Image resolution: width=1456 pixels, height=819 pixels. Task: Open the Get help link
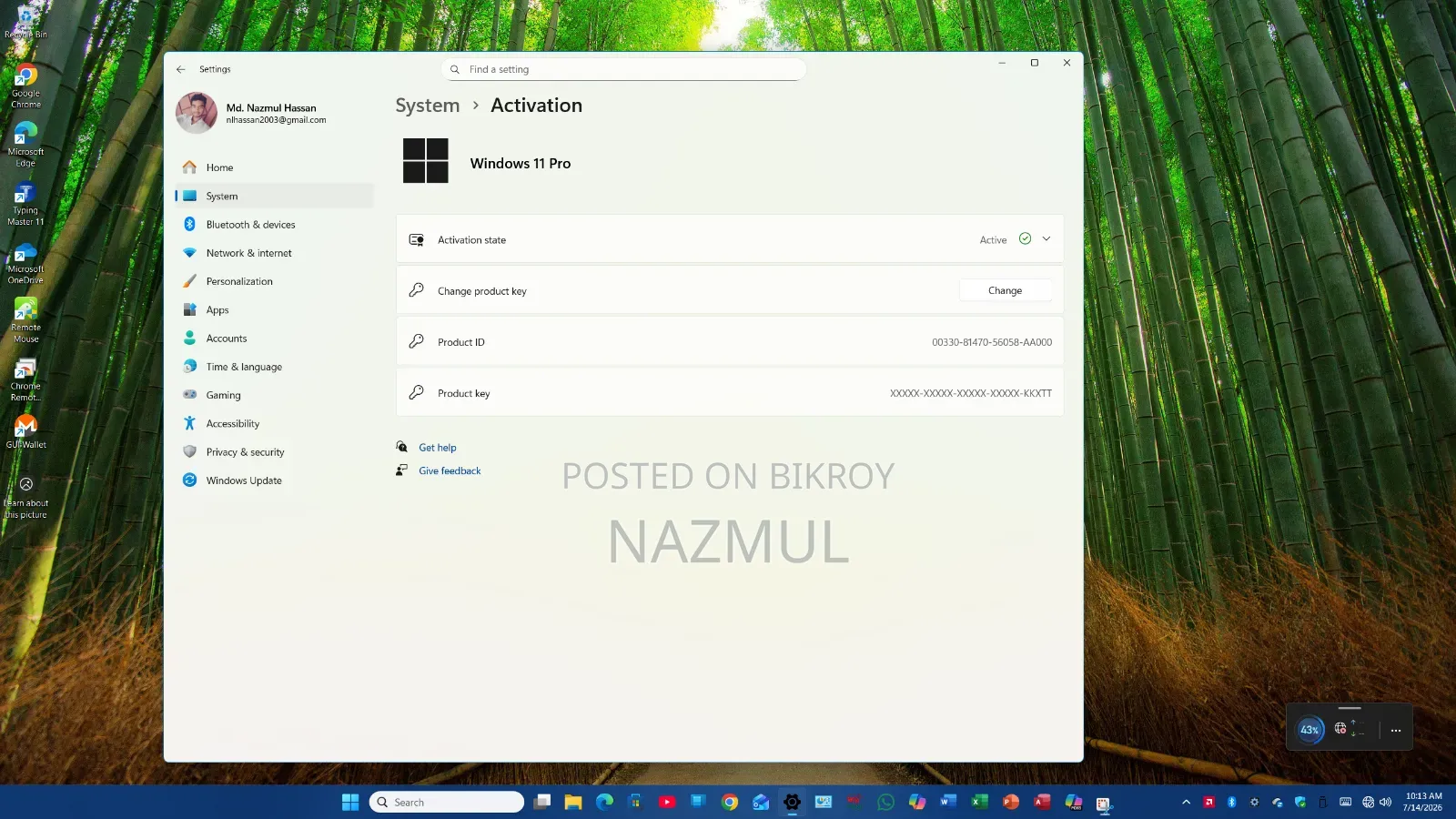438,448
